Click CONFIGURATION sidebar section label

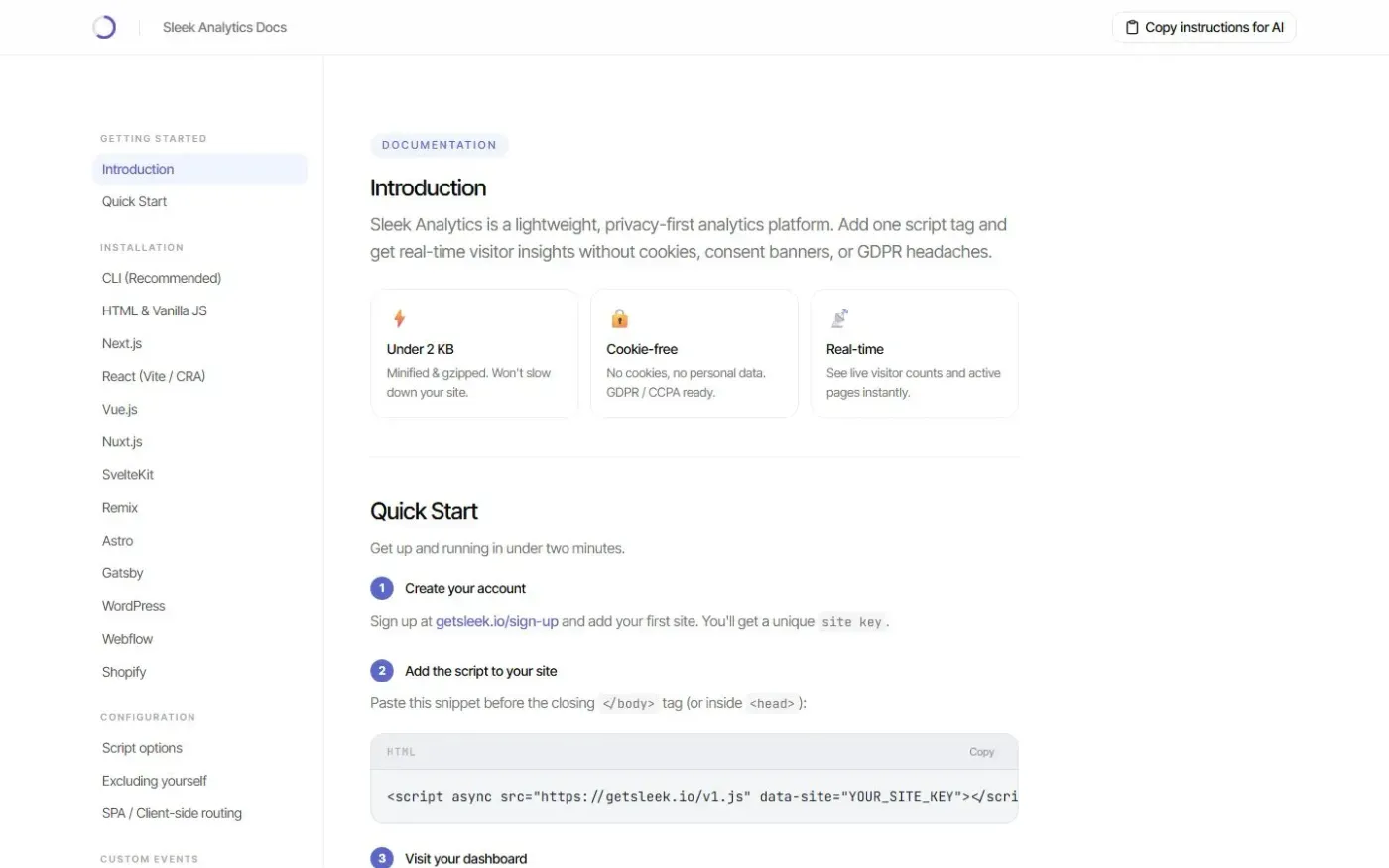(148, 717)
